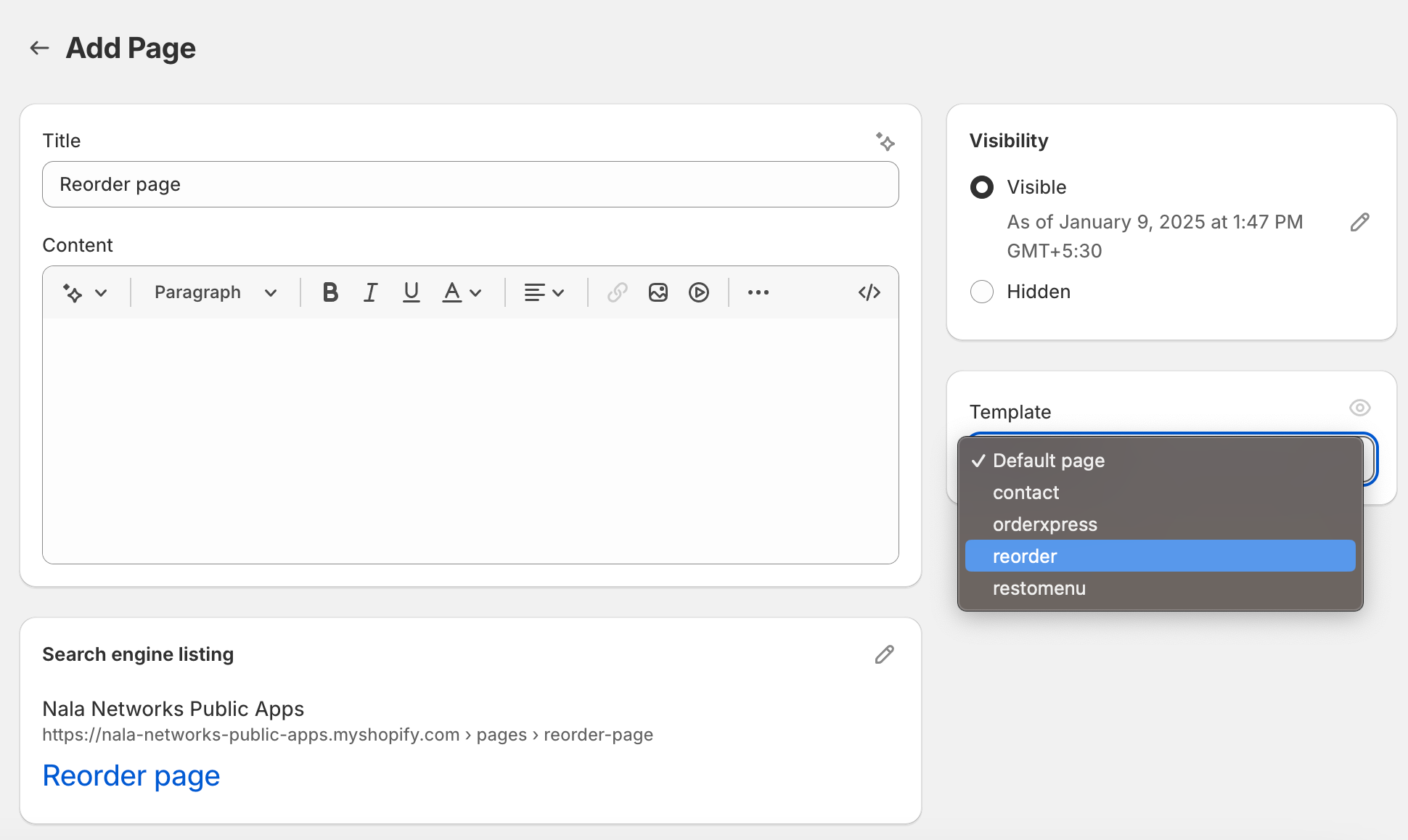1408x840 pixels.
Task: Toggle underline formatting in editor toolbar
Action: 411,292
